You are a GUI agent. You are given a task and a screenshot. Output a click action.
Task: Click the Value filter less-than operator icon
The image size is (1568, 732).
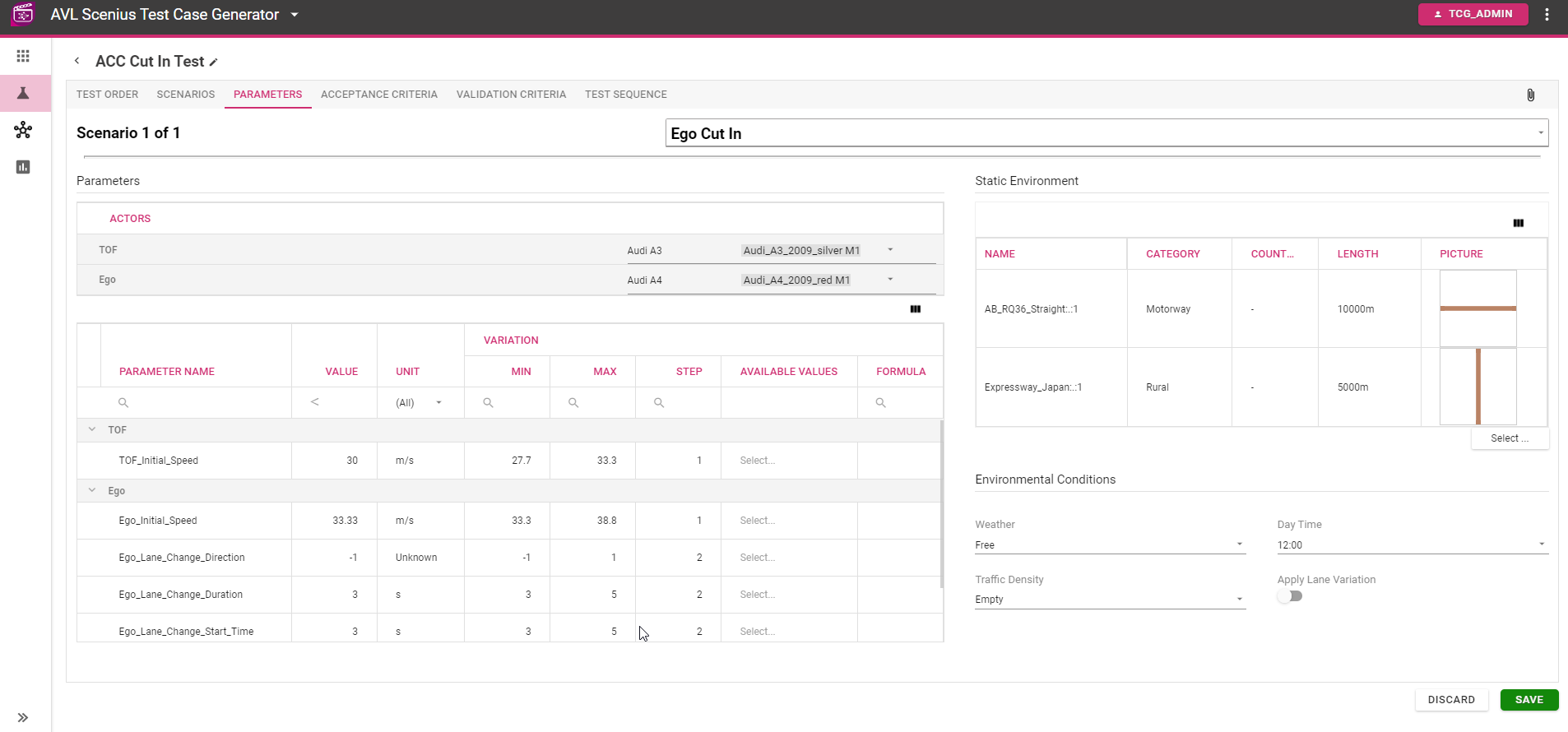[314, 402]
